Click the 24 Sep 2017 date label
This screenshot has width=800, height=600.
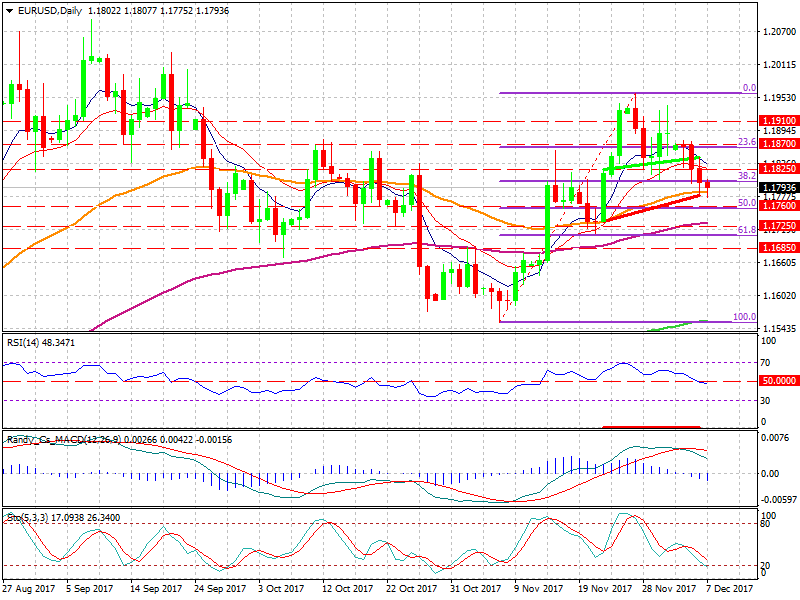point(220,589)
